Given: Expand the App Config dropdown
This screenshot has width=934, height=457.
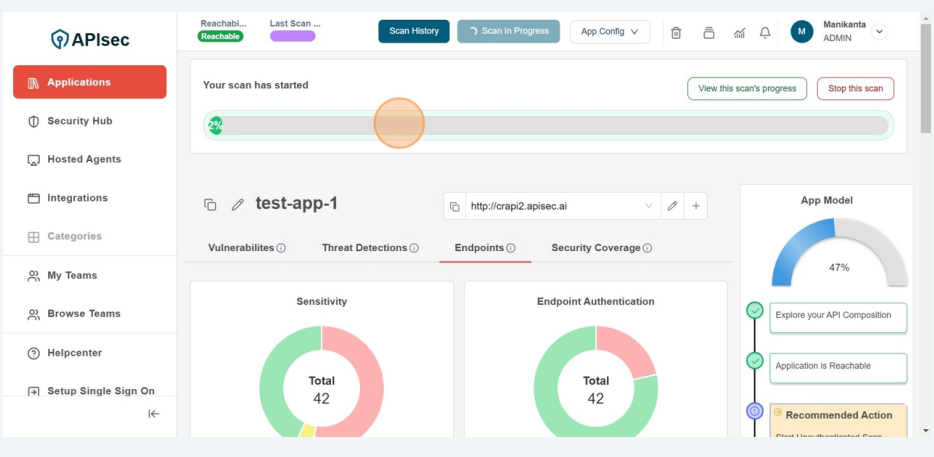Looking at the screenshot, I should pos(609,32).
